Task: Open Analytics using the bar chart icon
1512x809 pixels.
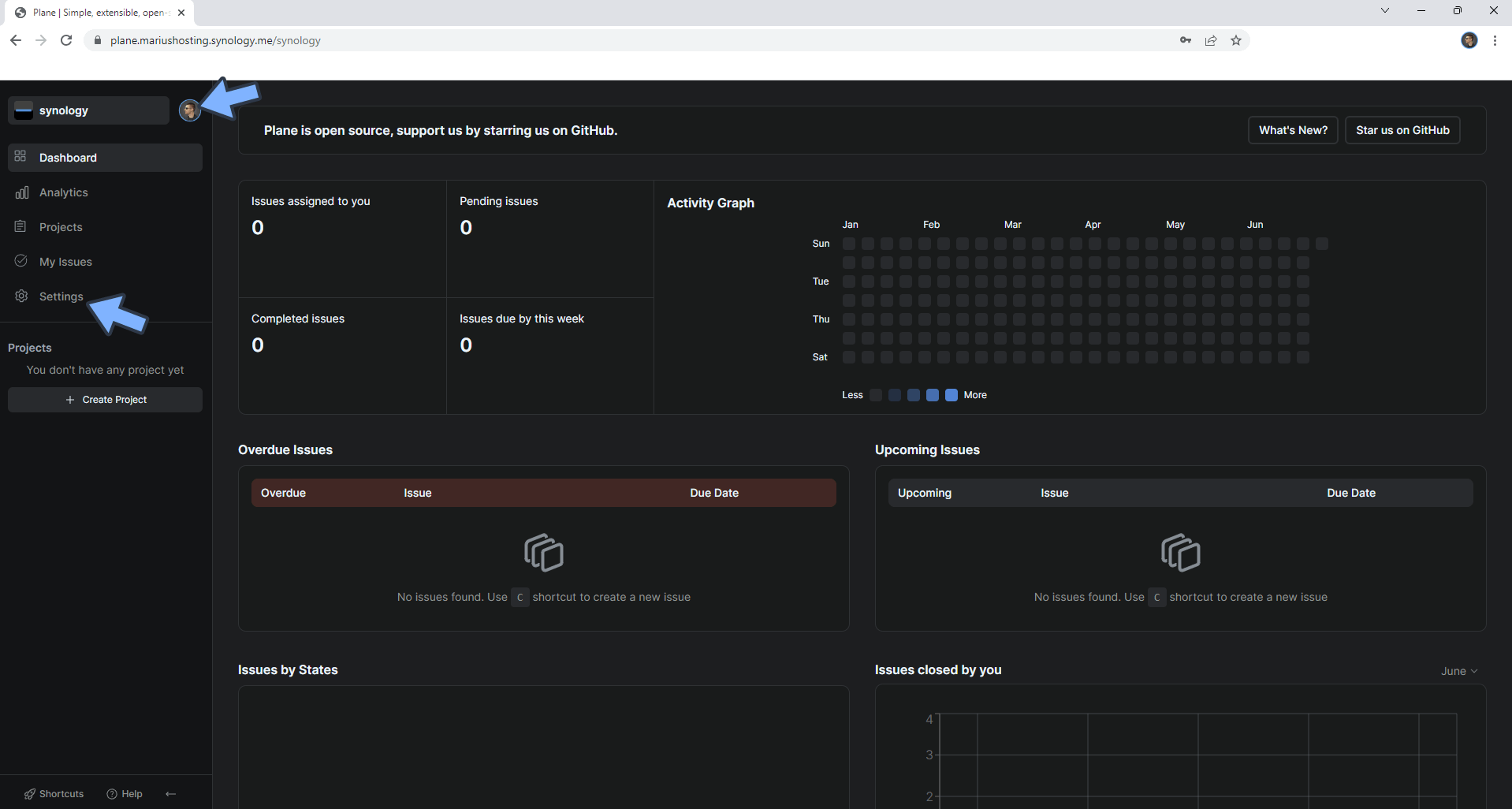Action: 20,192
